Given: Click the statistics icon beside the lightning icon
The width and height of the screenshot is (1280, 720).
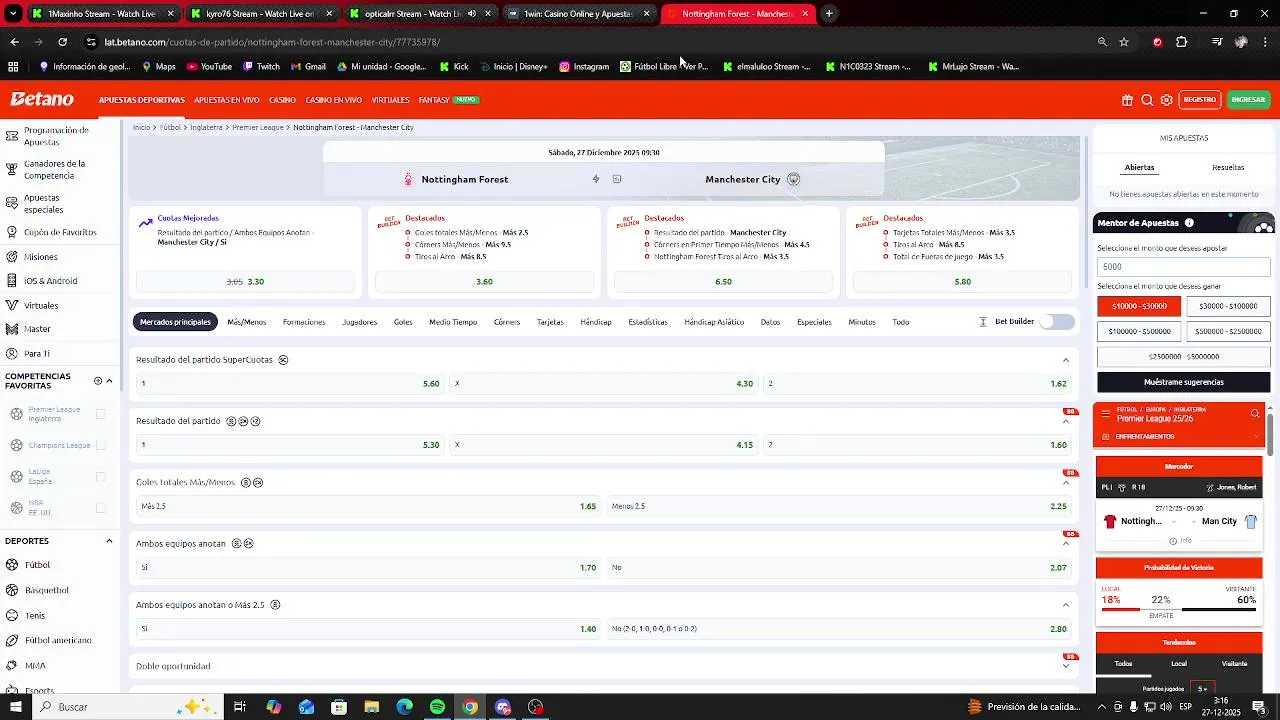Looking at the screenshot, I should (x=617, y=179).
